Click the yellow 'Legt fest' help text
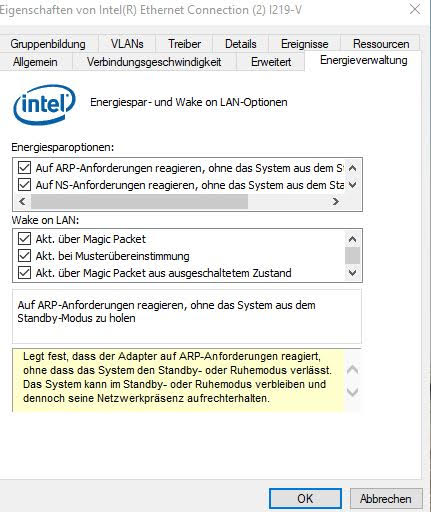This screenshot has height=512, width=431. tap(177, 377)
